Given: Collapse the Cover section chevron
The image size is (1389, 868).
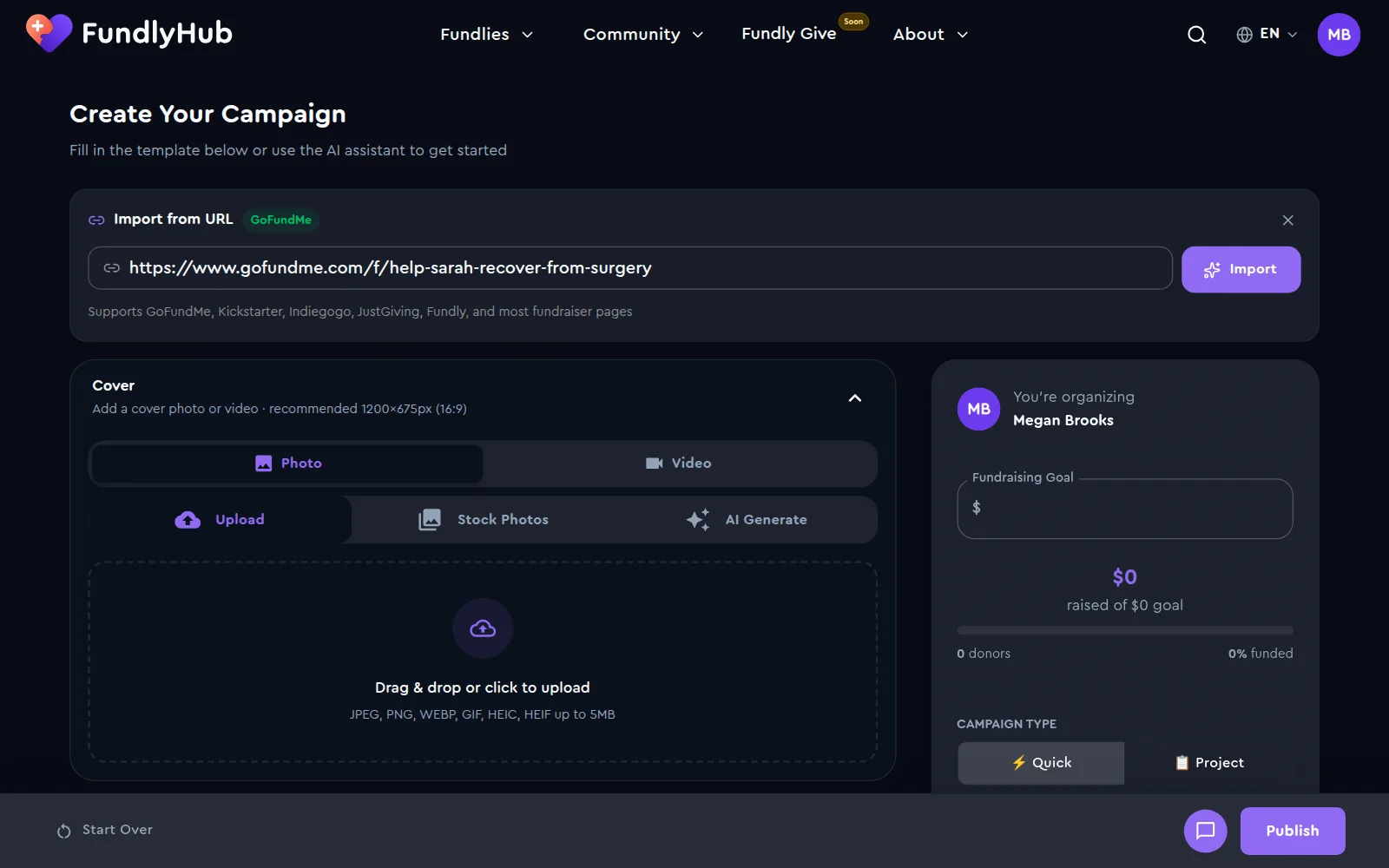Looking at the screenshot, I should click(x=855, y=398).
